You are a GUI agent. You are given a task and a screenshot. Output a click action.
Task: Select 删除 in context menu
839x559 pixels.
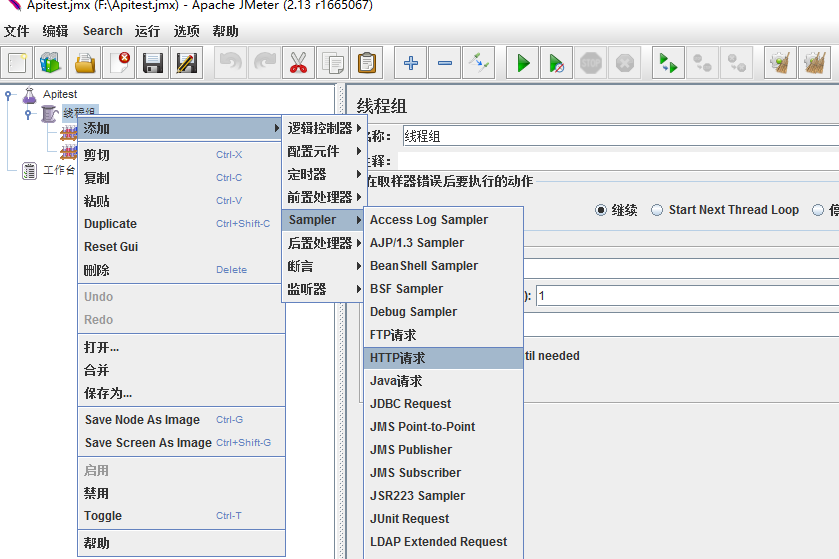181,270
